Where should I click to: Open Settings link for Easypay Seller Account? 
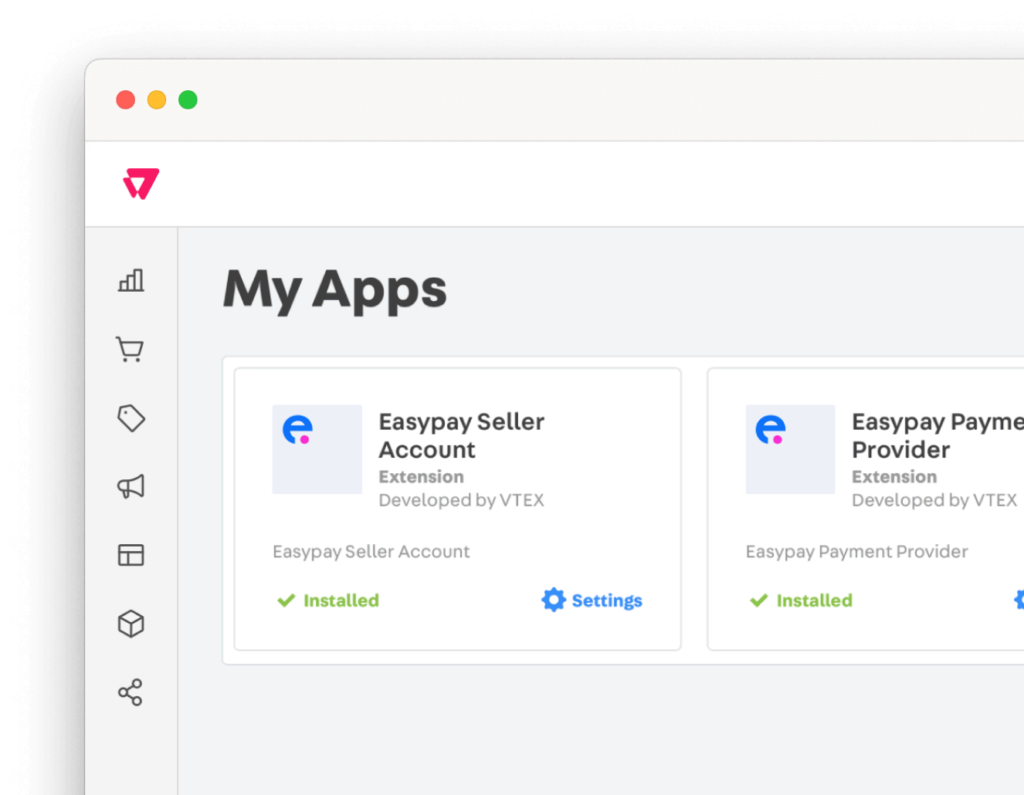tap(606, 601)
